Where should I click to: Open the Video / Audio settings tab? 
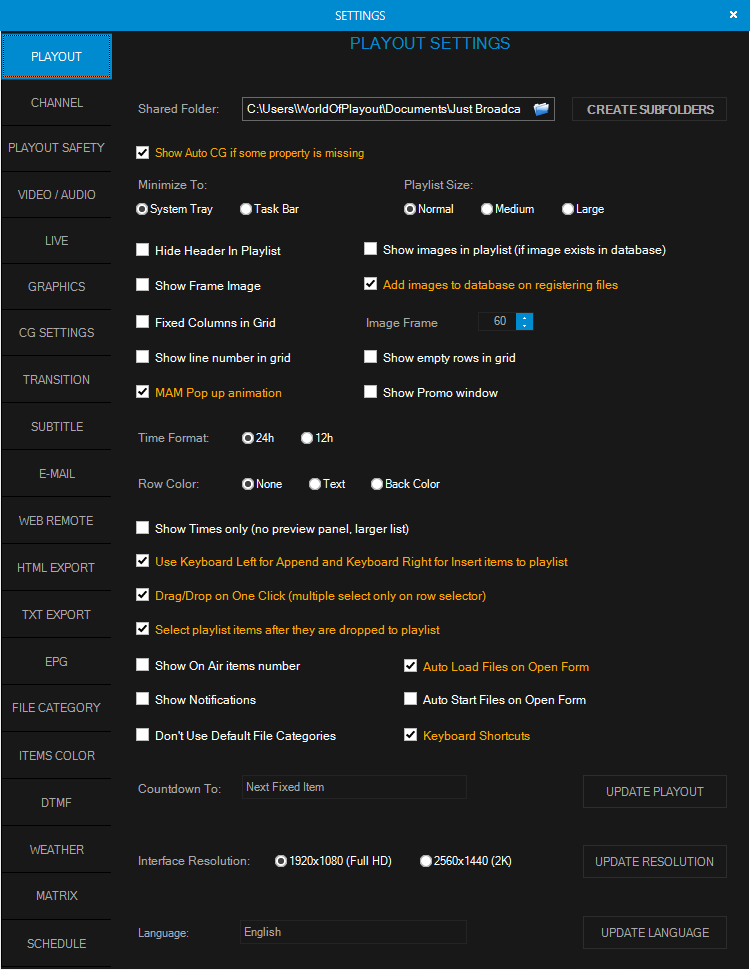pyautogui.click(x=56, y=195)
